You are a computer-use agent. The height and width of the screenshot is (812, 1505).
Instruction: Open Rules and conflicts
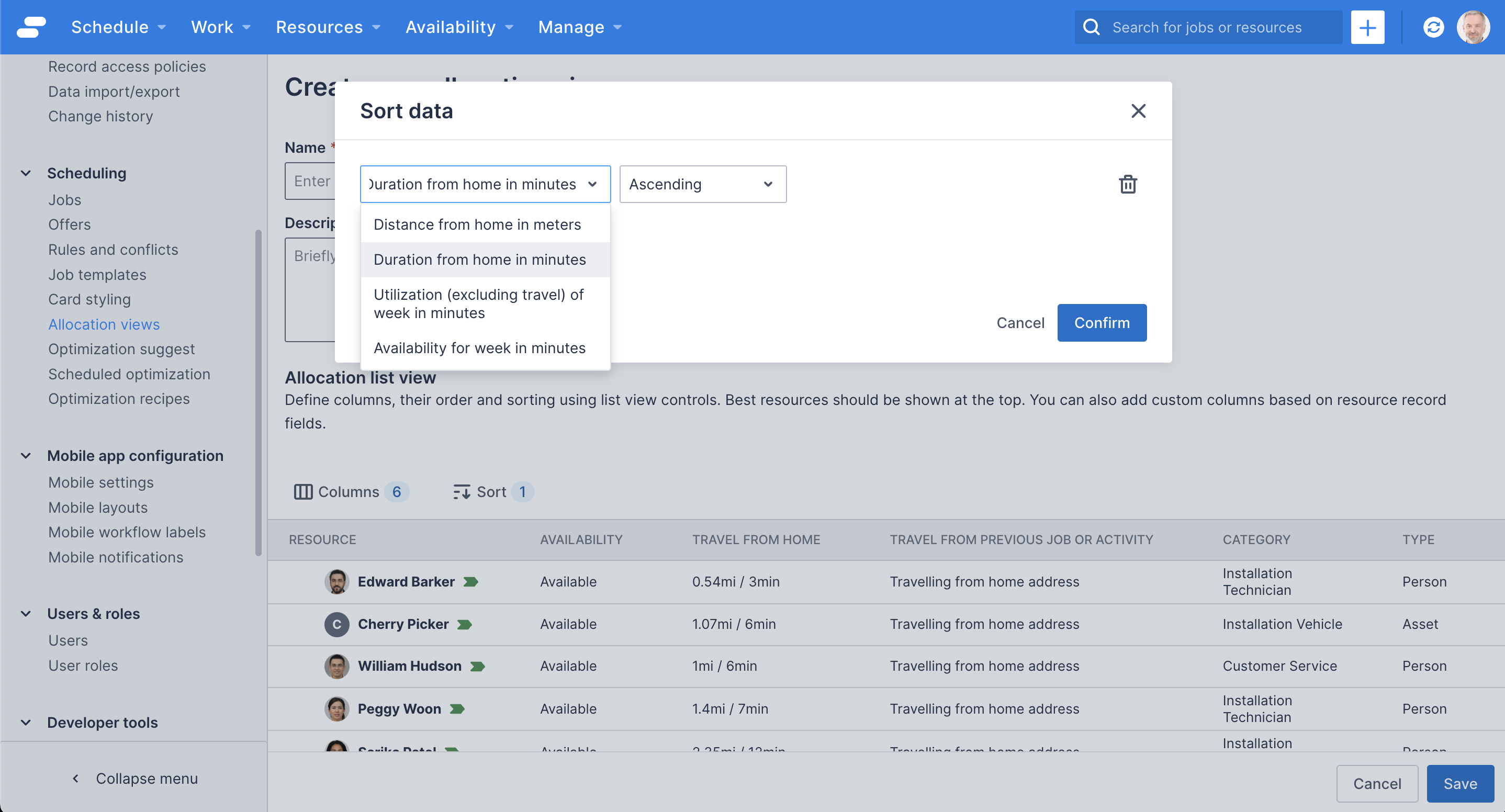113,250
